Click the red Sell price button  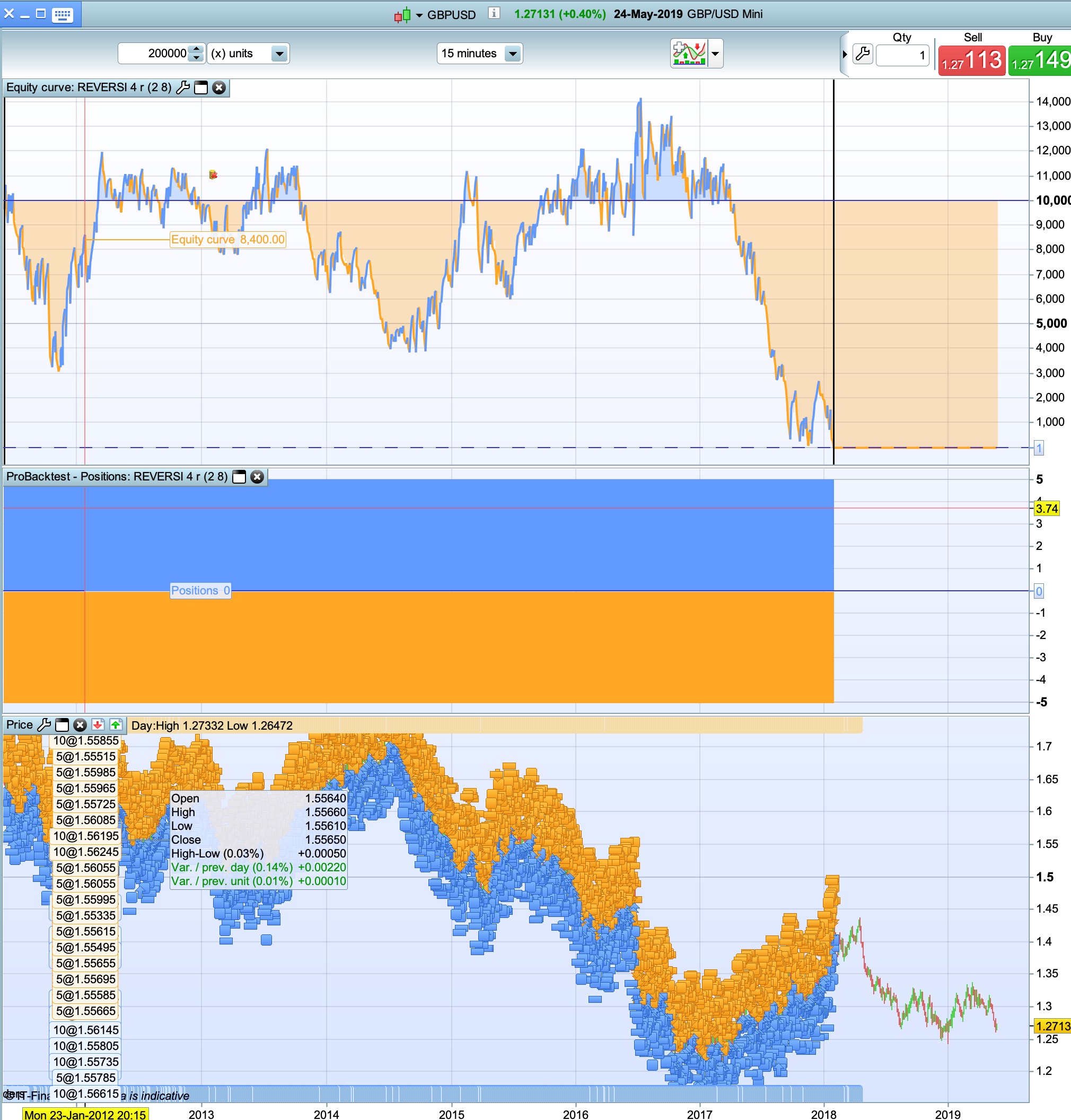[x=971, y=60]
